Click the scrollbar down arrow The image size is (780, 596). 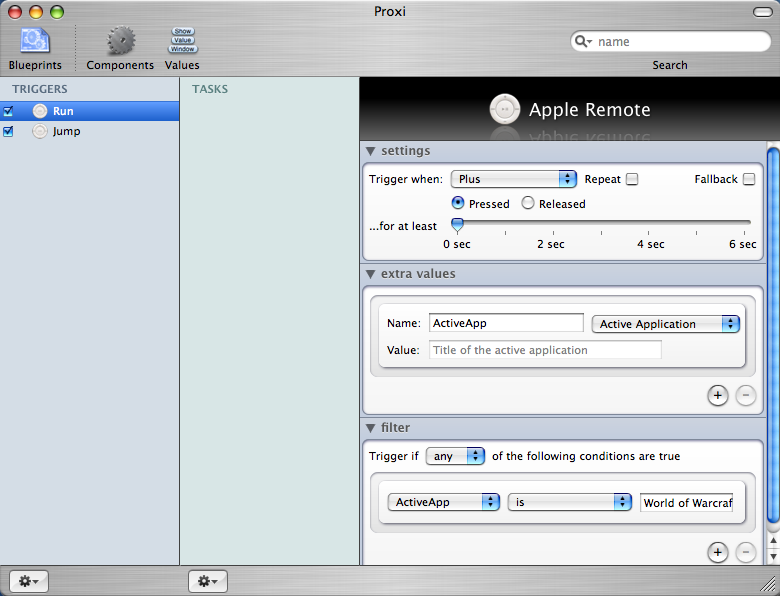pyautogui.click(x=773, y=556)
